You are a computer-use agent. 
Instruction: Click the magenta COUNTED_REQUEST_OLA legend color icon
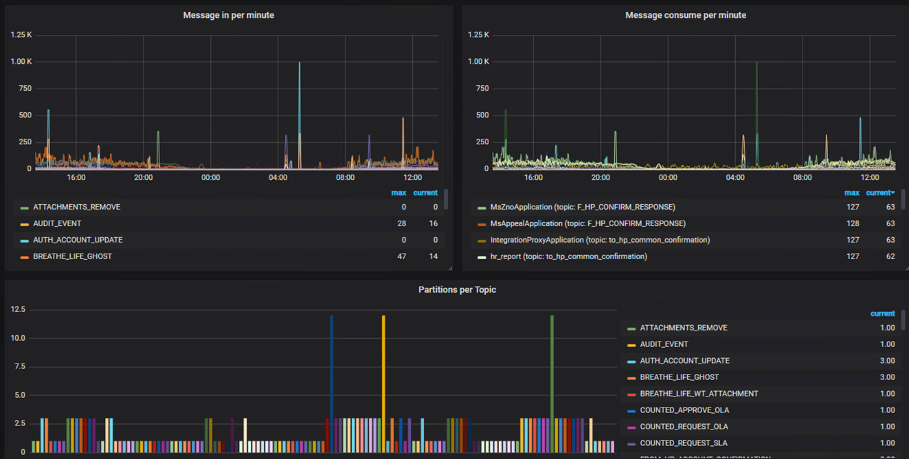click(631, 427)
